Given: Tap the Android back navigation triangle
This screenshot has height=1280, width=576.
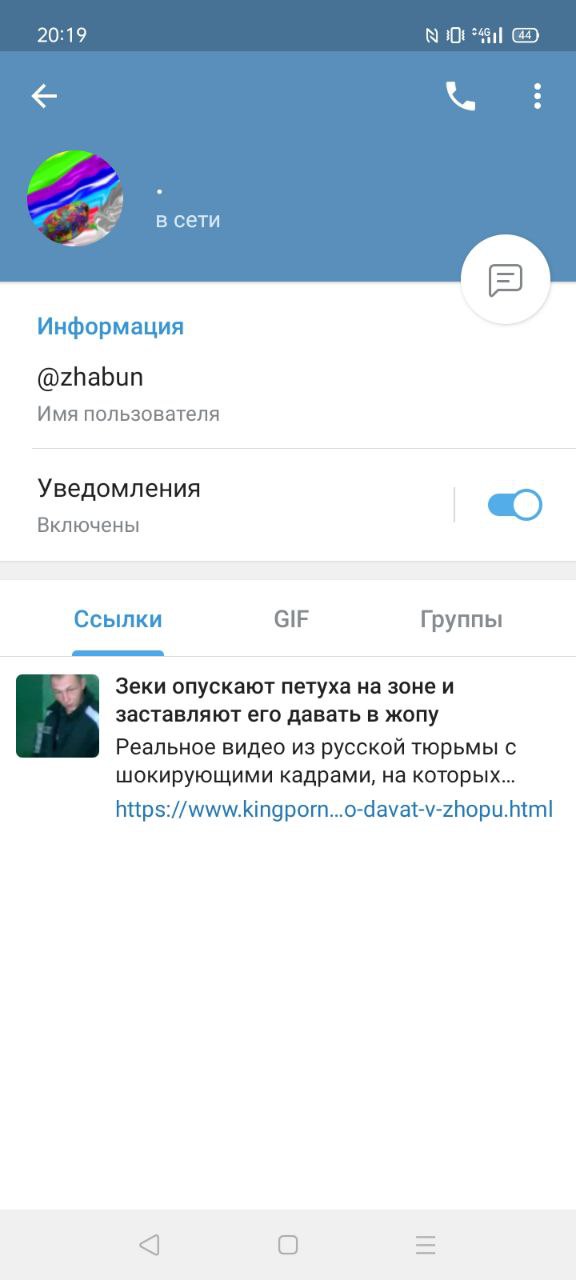Looking at the screenshot, I should point(149,1245).
